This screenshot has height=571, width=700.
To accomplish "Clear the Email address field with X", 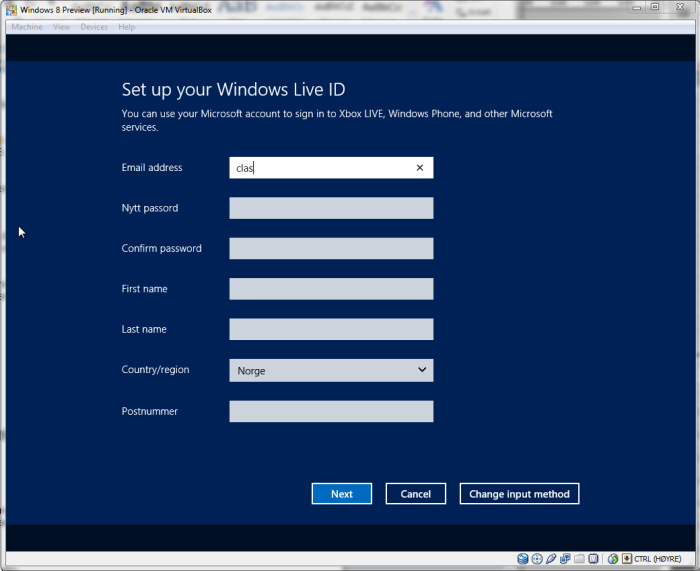I will 420,168.
